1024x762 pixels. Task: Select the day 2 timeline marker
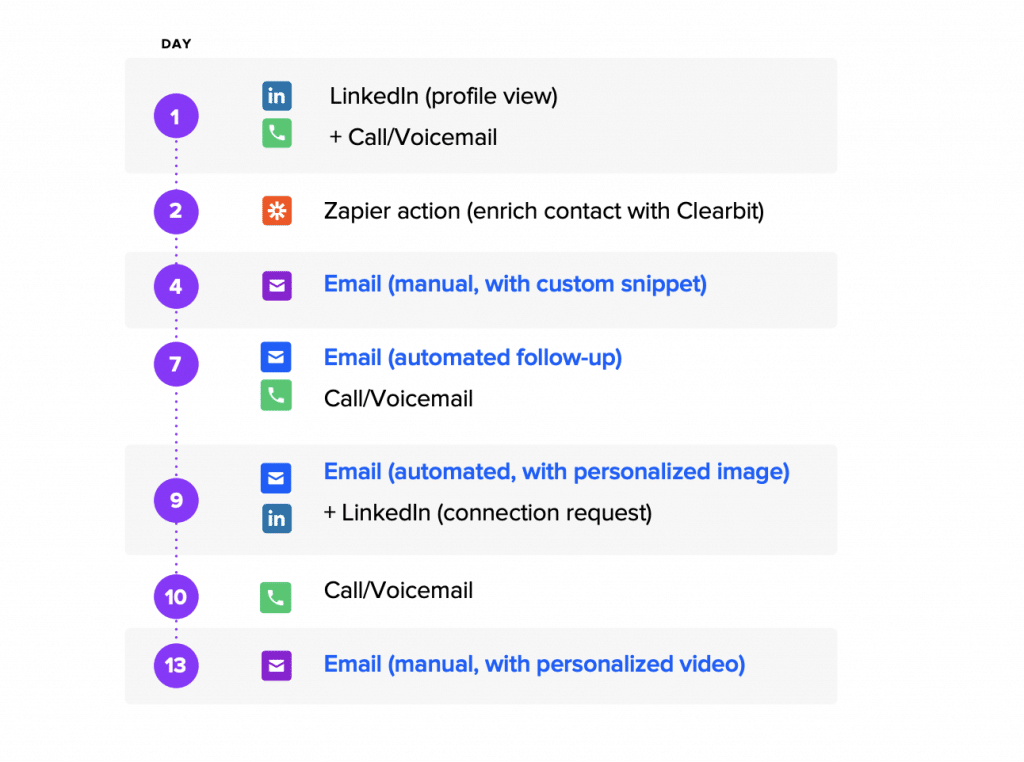(x=176, y=211)
